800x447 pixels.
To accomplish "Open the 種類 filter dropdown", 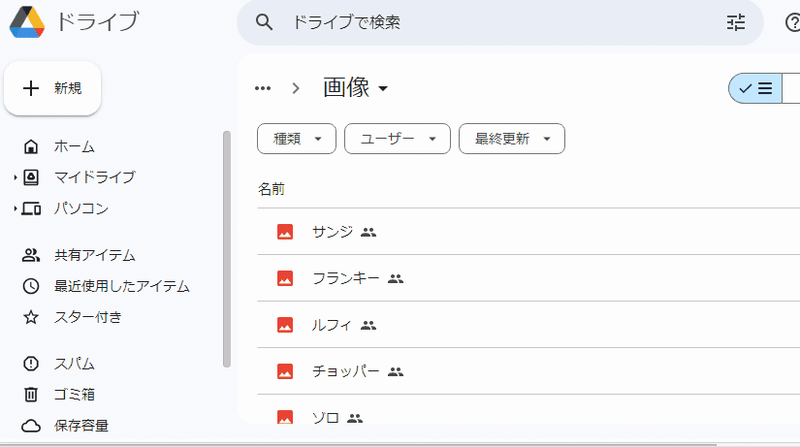I will tap(296, 138).
